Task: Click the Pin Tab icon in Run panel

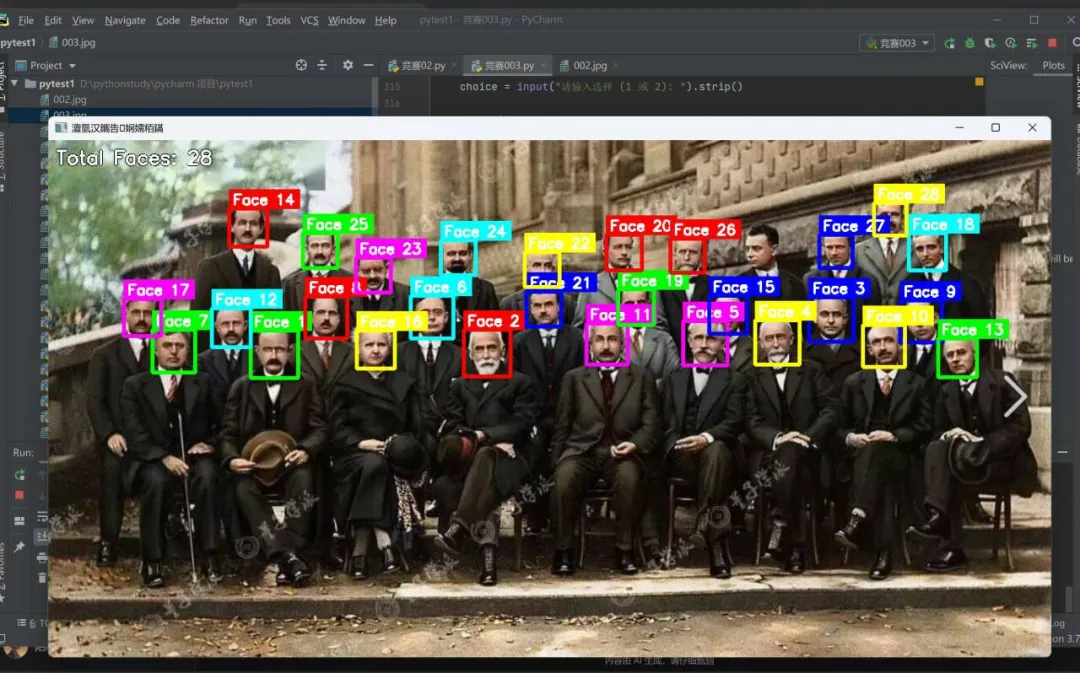Action: click(19, 546)
